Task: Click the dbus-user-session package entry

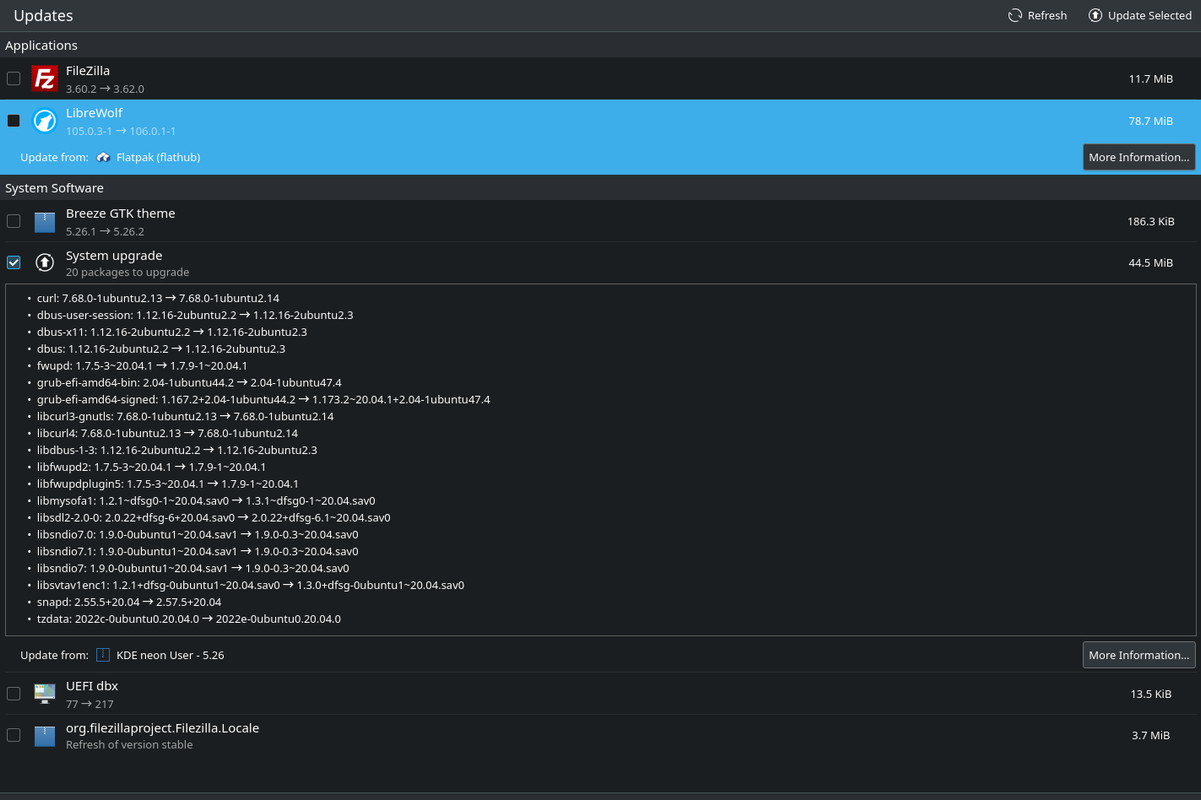Action: click(195, 315)
